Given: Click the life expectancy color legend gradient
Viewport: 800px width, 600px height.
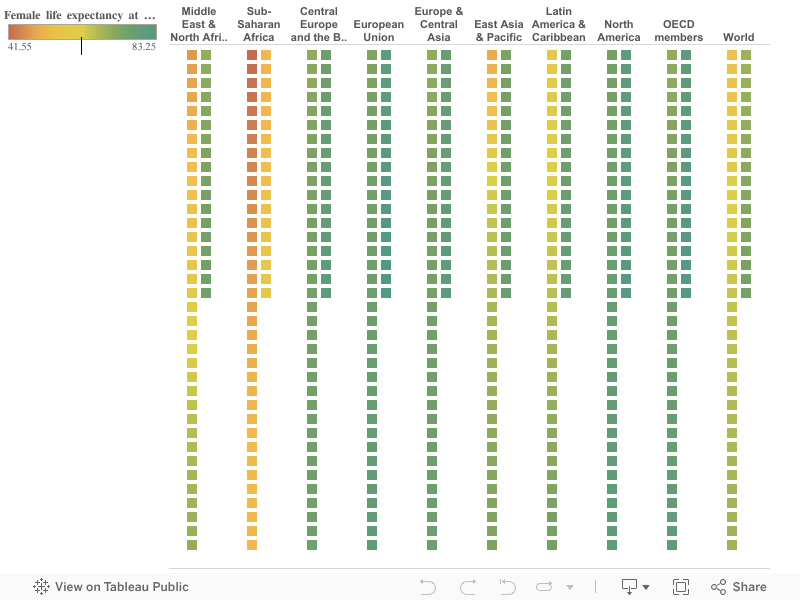Looking at the screenshot, I should (x=82, y=32).
